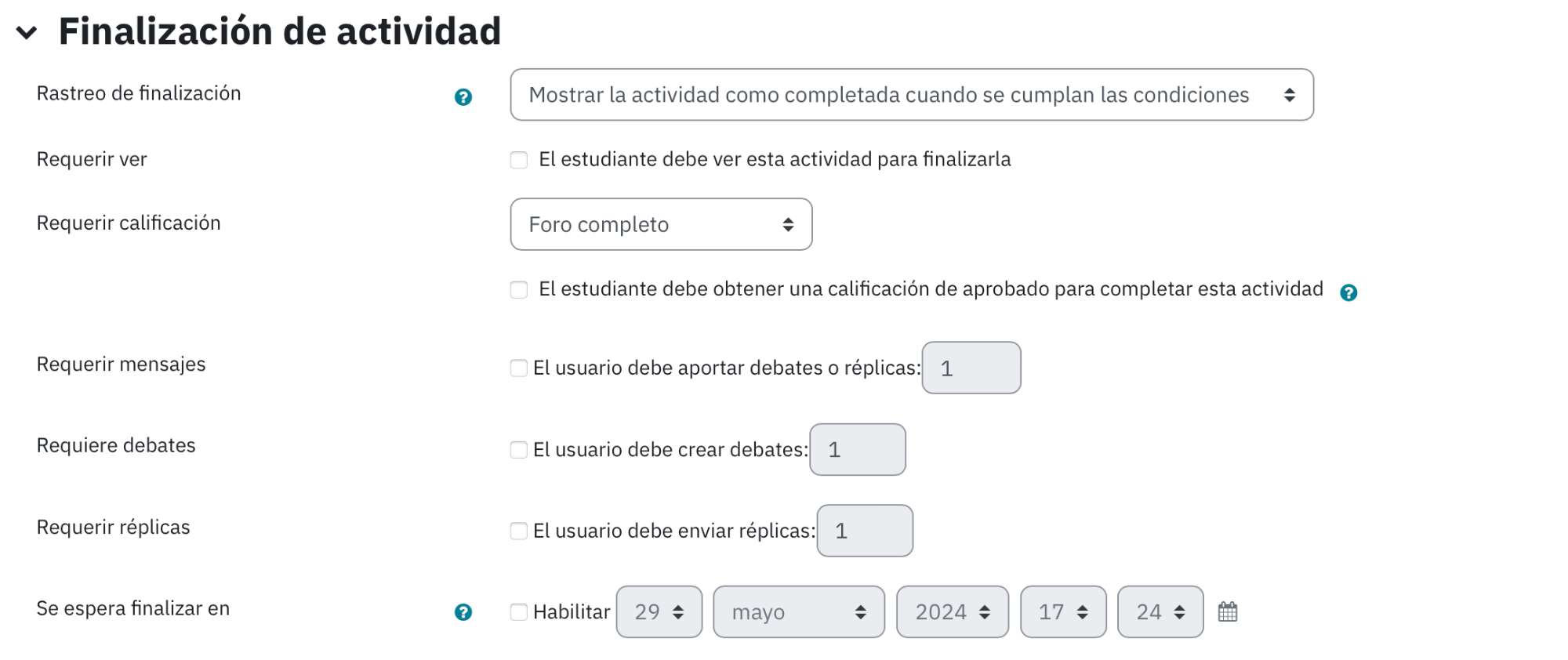Open help for Rastreo de finalización
The image size is (1568, 660).
tap(463, 97)
